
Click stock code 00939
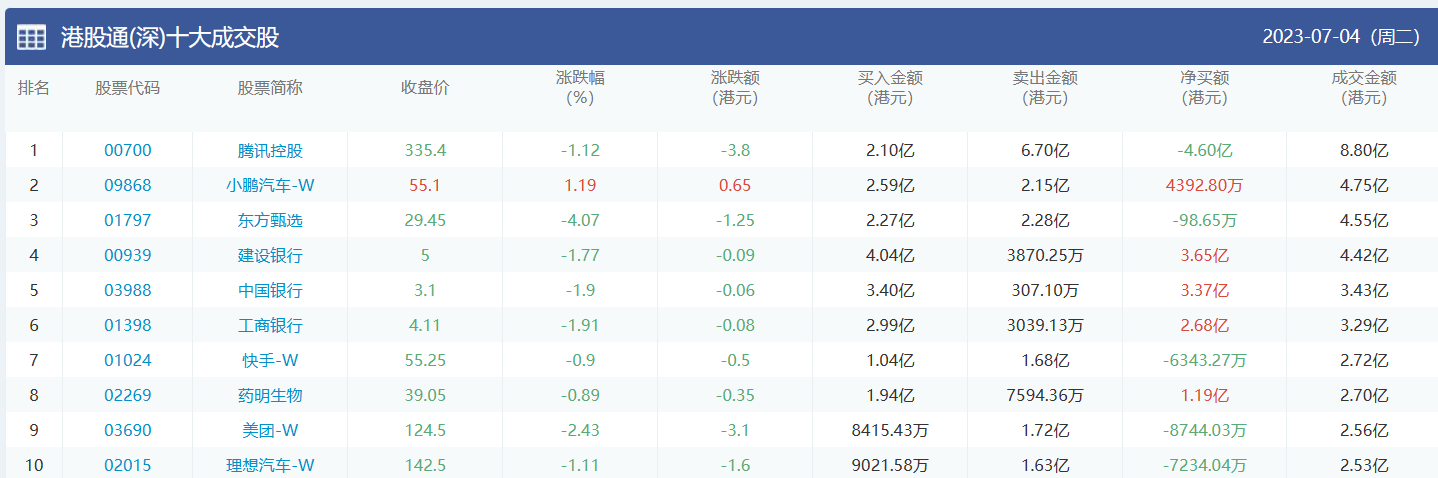tap(128, 256)
